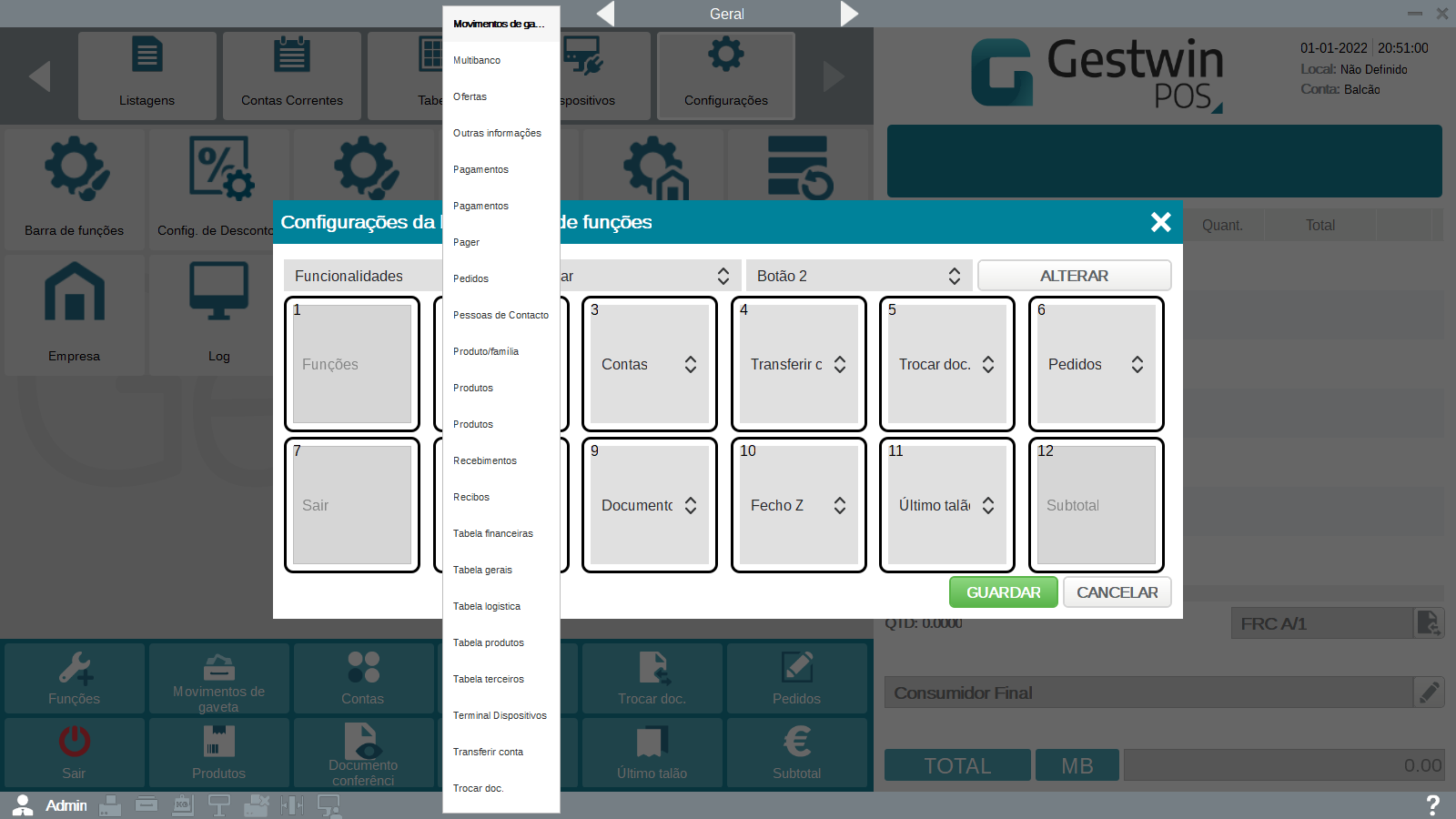Click the Consumidor Final customer field
1456x819 pixels.
(x=1148, y=693)
